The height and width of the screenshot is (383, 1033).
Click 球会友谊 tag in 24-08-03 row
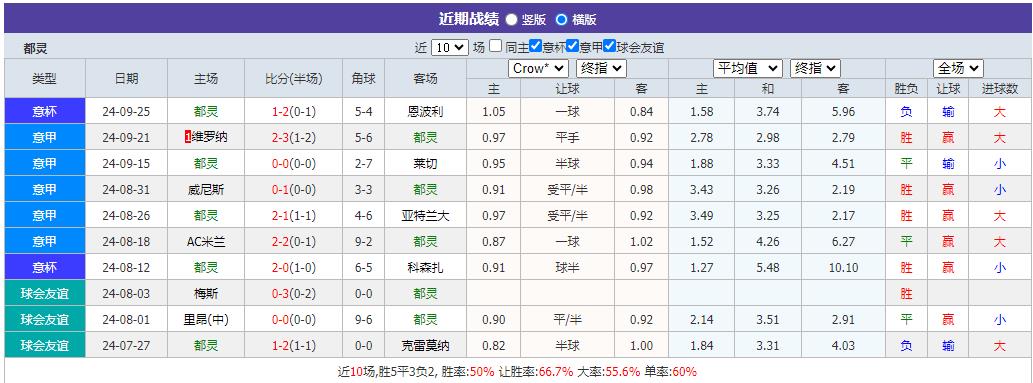(45, 294)
